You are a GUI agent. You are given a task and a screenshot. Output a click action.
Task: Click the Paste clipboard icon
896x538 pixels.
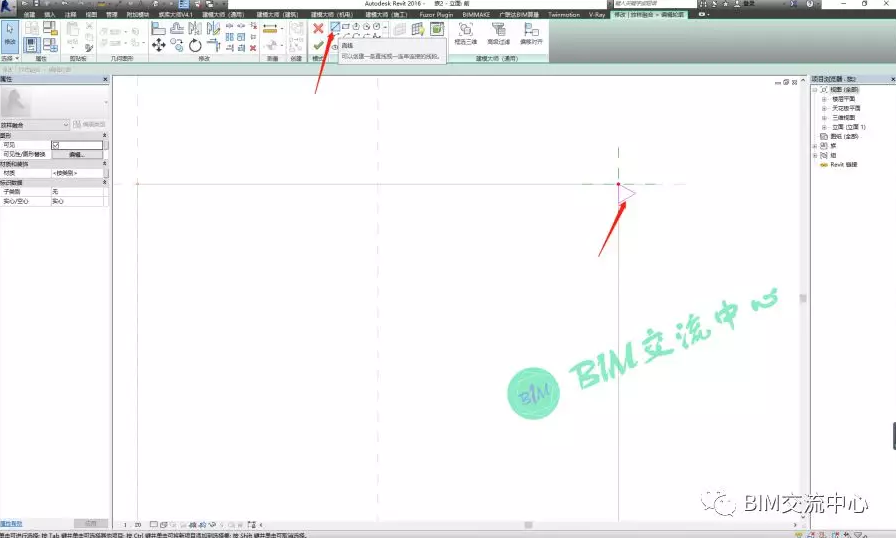[73, 29]
